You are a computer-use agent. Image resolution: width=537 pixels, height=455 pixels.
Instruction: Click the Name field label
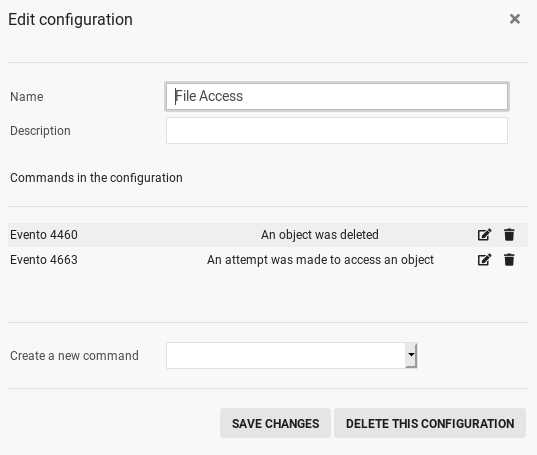tap(27, 97)
